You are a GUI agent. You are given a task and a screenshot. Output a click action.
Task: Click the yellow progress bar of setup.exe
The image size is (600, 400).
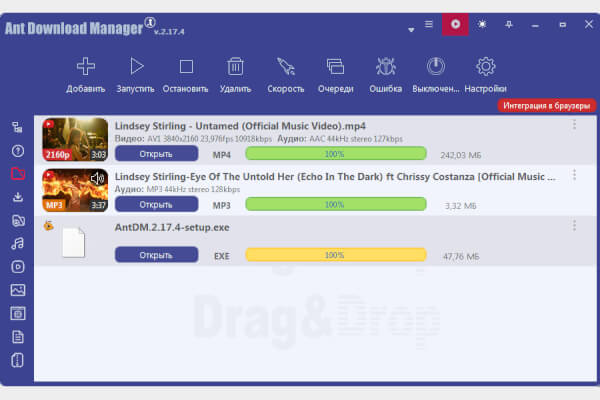(336, 255)
